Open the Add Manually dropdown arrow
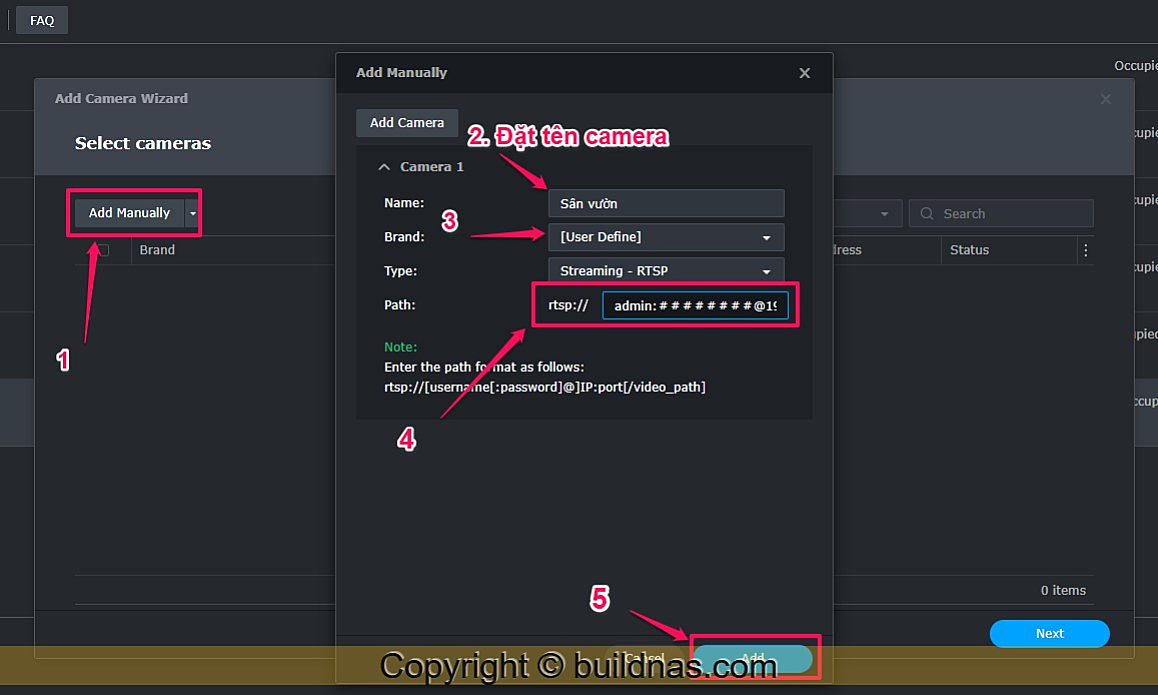This screenshot has width=1158, height=695. point(192,213)
